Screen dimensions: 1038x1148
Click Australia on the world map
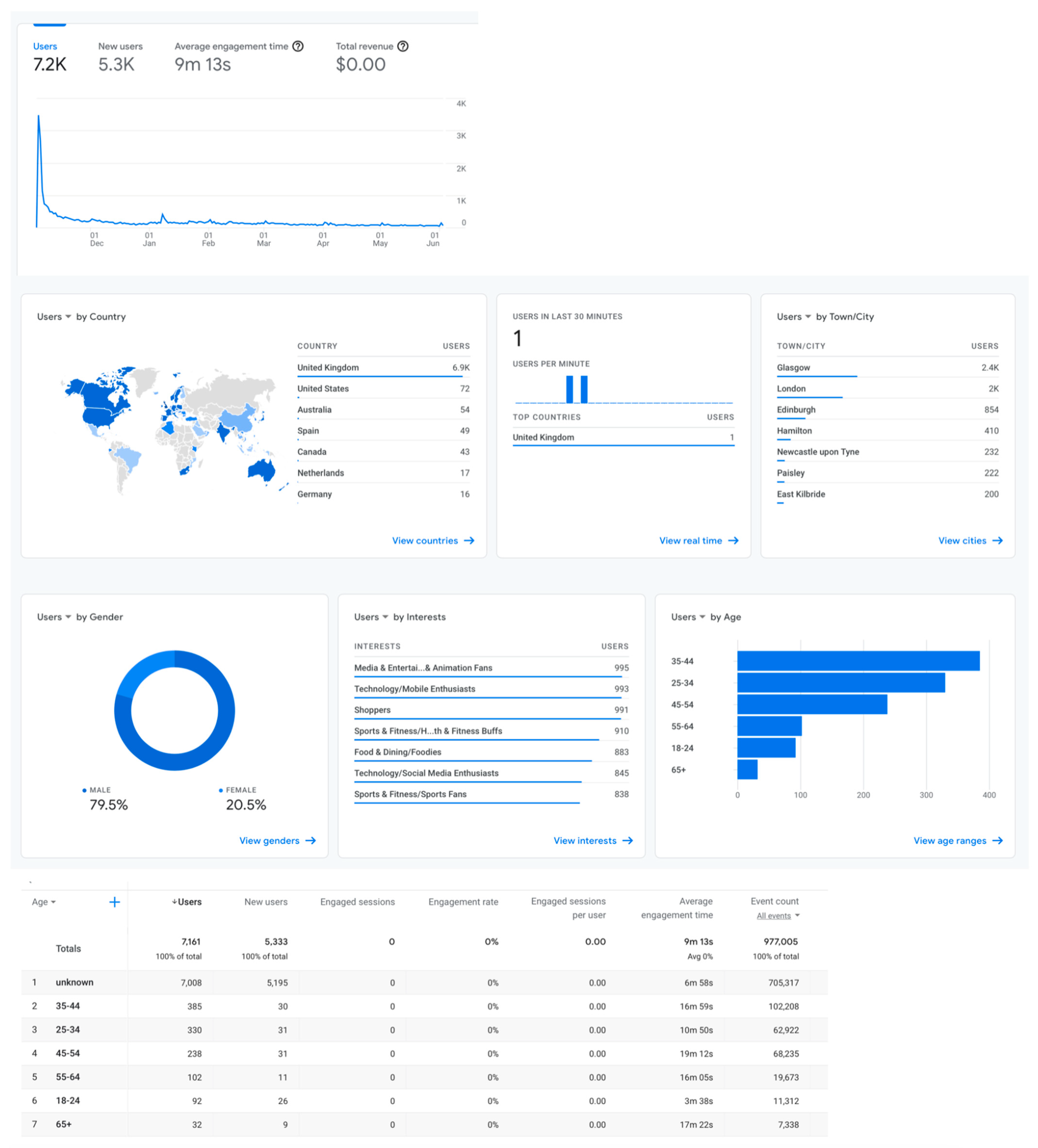[x=261, y=470]
